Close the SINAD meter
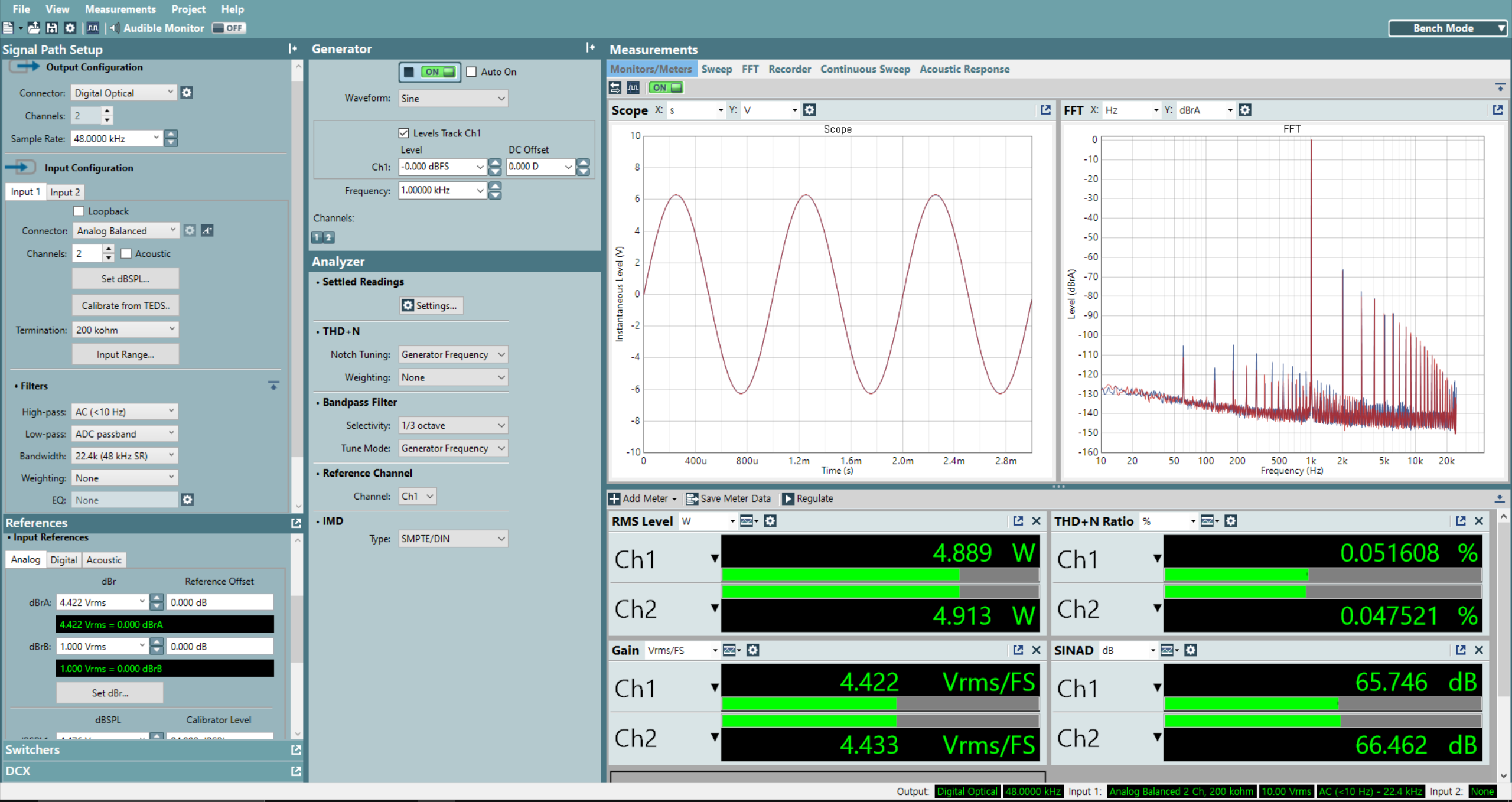Image resolution: width=1512 pixels, height=802 pixels. tap(1479, 650)
